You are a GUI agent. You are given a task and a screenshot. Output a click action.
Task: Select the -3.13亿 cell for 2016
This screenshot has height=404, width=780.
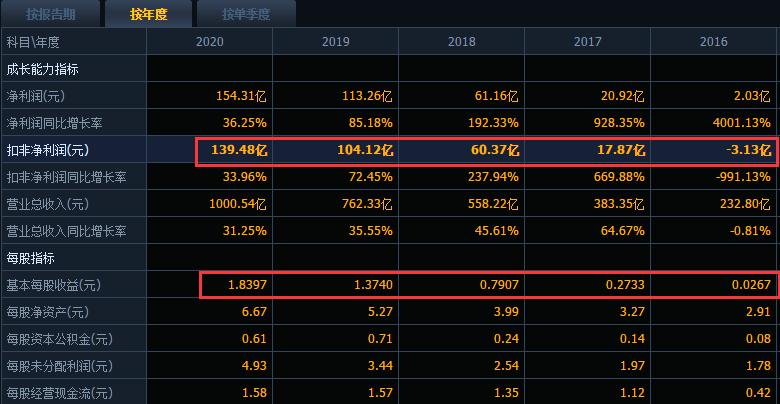tap(746, 151)
